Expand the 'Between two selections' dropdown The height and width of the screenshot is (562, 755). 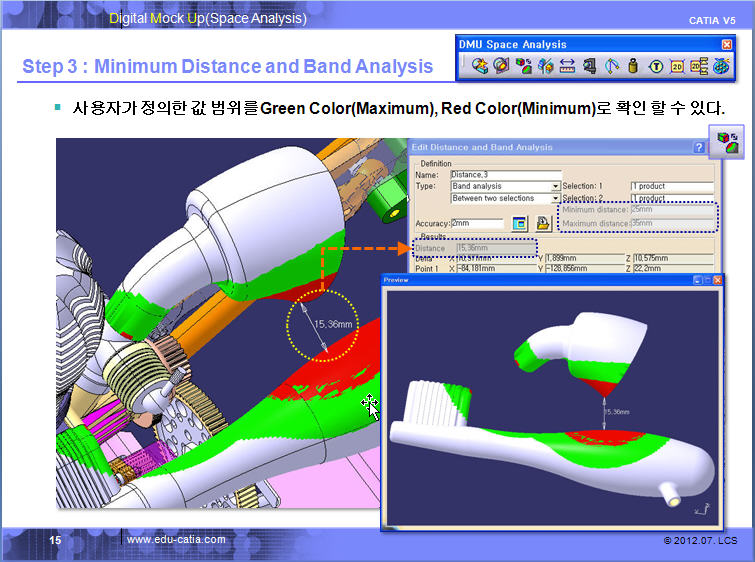coord(555,199)
